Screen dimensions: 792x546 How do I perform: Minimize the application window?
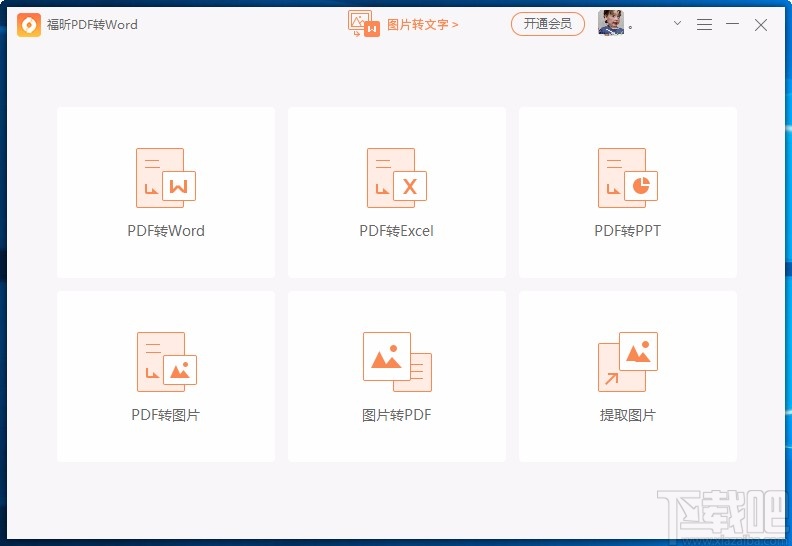coord(732,24)
